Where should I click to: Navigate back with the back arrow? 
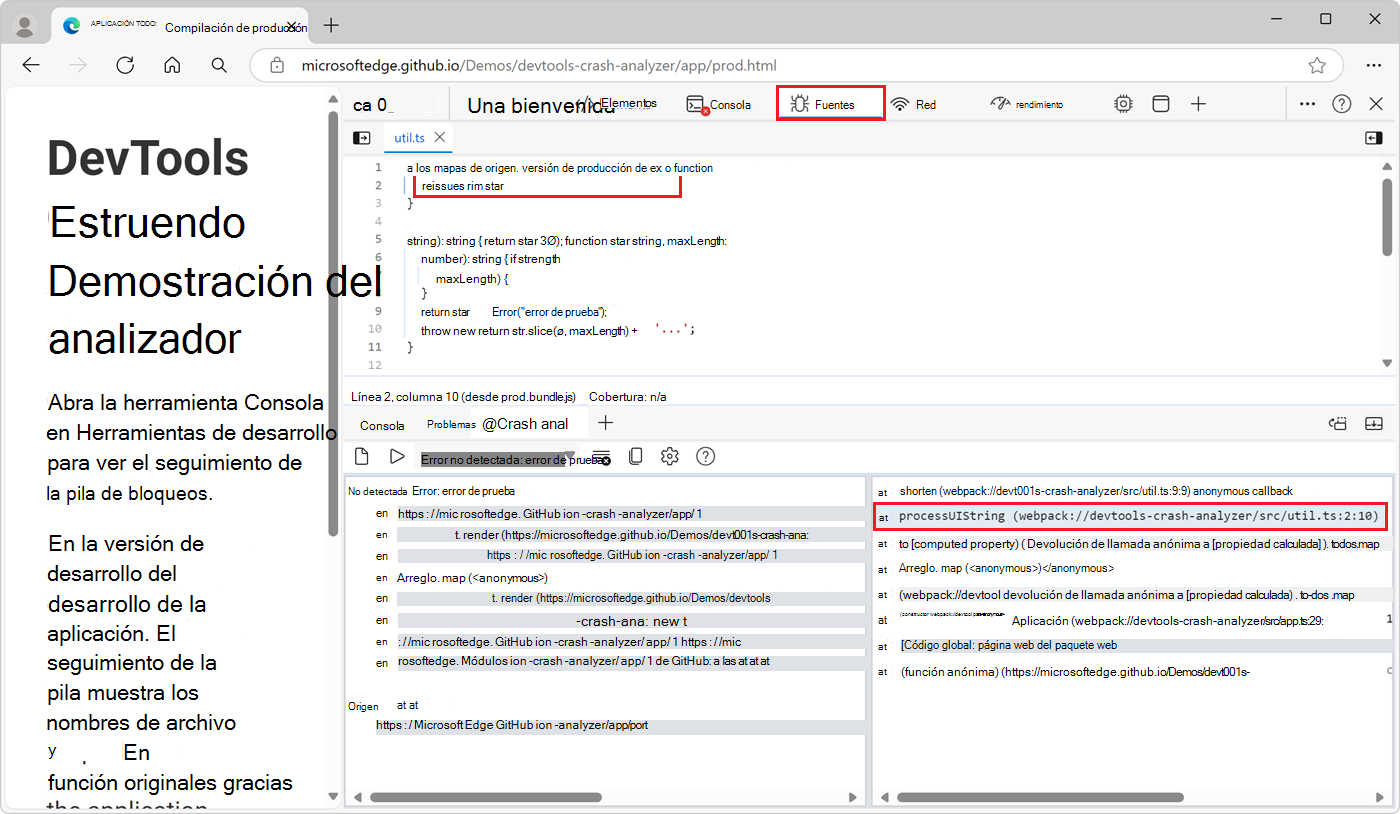coord(31,65)
